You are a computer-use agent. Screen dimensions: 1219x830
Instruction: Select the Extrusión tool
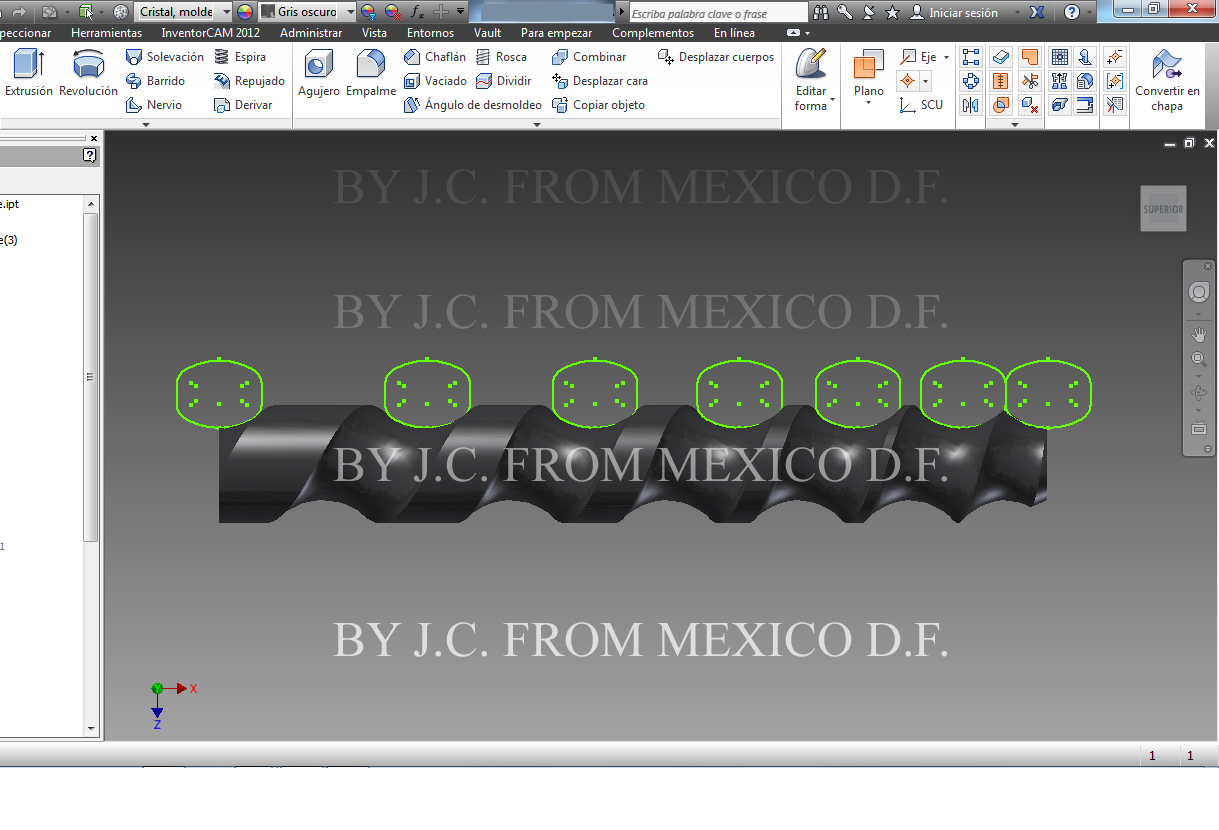(29, 75)
